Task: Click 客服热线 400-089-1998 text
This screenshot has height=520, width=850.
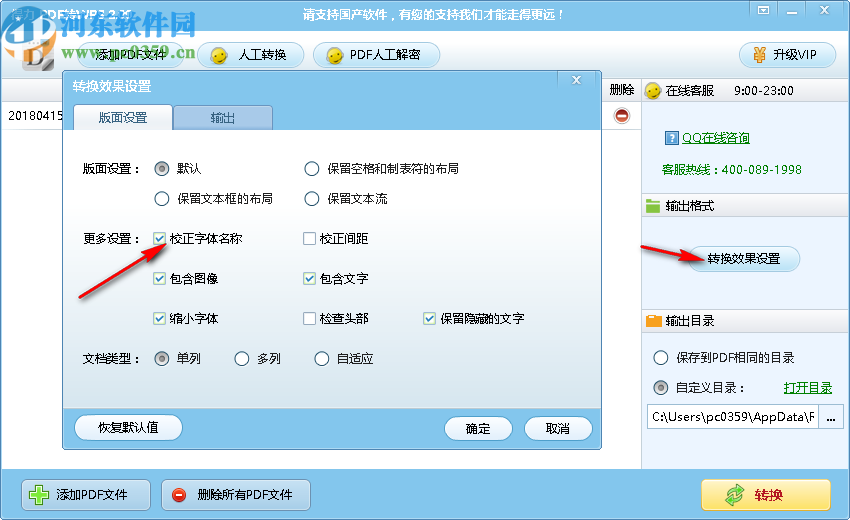Action: [731, 170]
